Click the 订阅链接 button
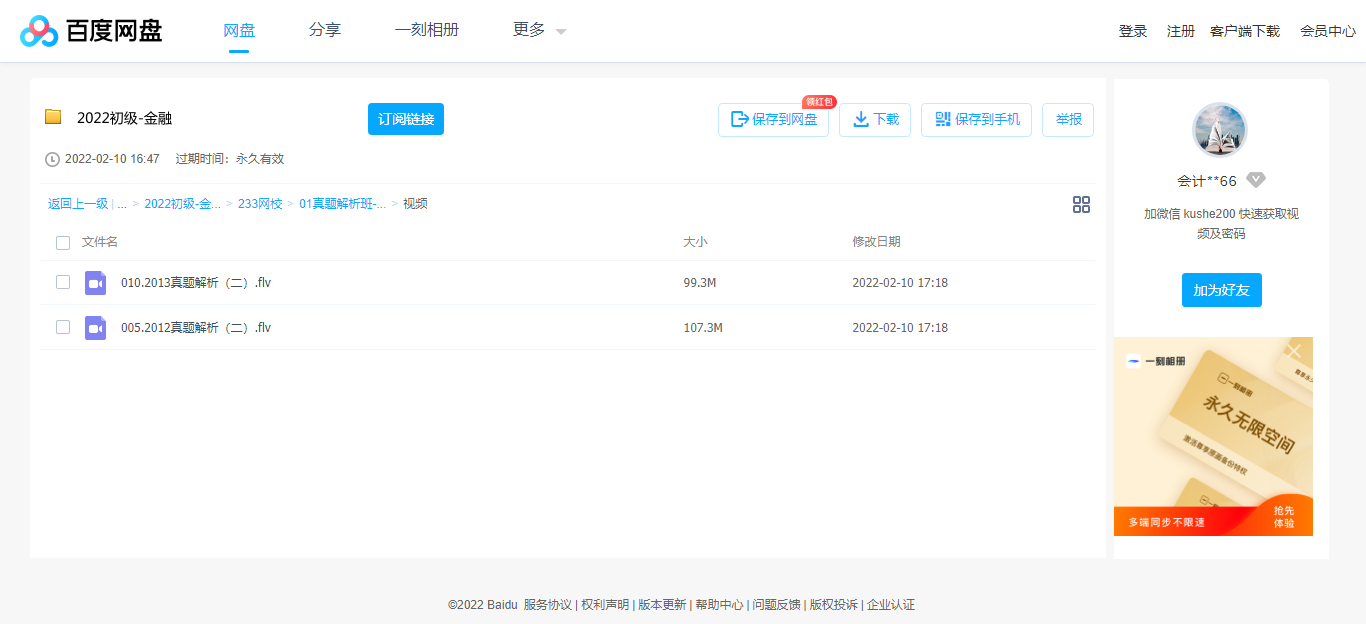Screen dimensions: 1366x624 pos(405,119)
